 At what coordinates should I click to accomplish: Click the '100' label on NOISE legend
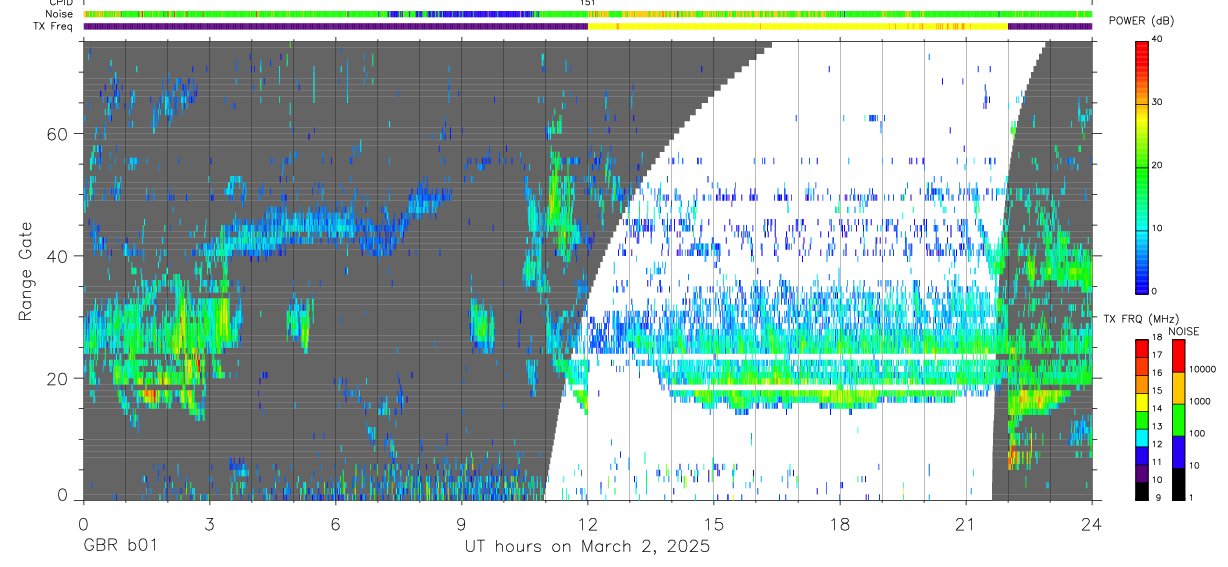pos(1197,435)
